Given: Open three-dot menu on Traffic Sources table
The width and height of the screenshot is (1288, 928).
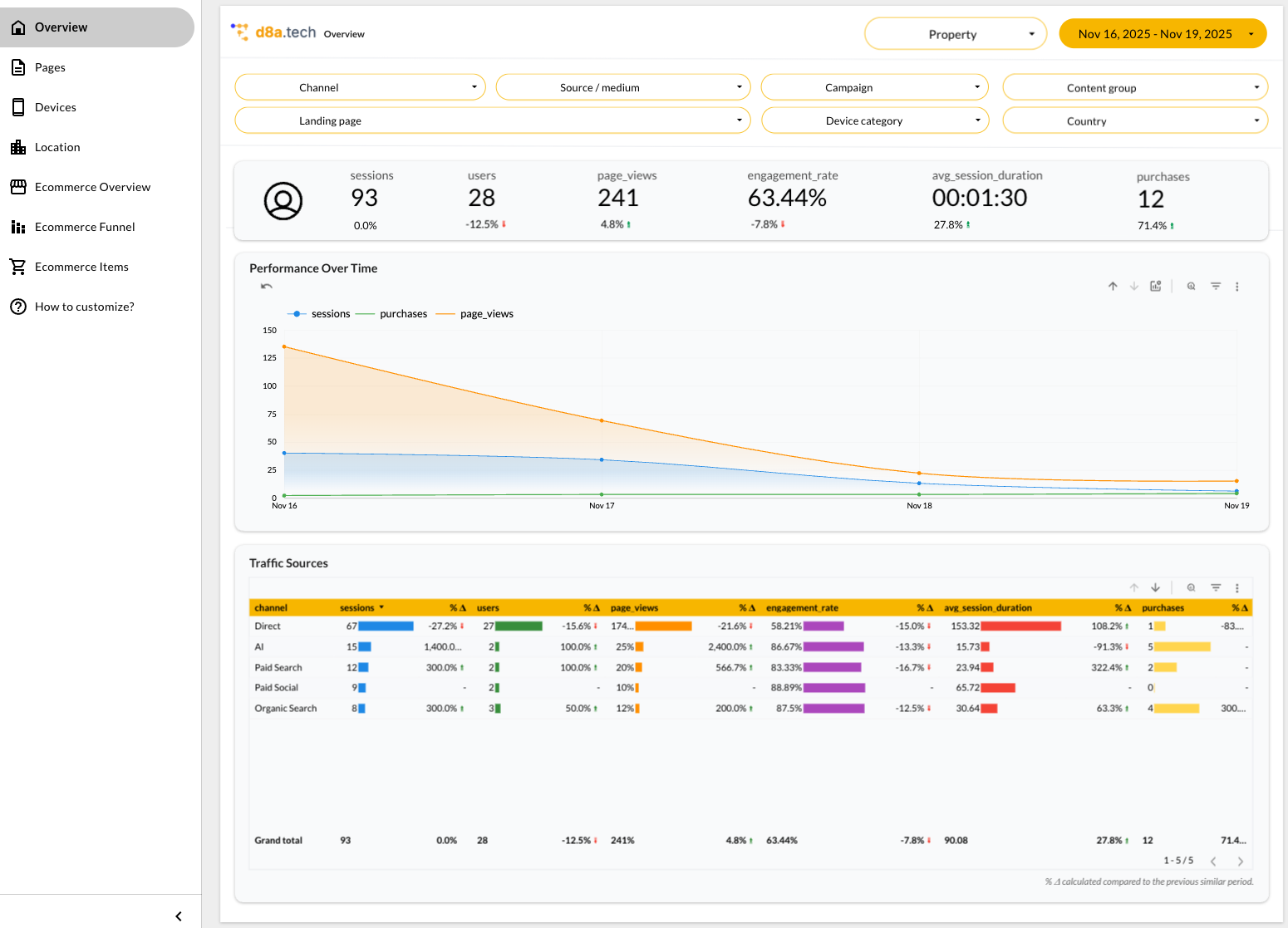Looking at the screenshot, I should [1236, 588].
